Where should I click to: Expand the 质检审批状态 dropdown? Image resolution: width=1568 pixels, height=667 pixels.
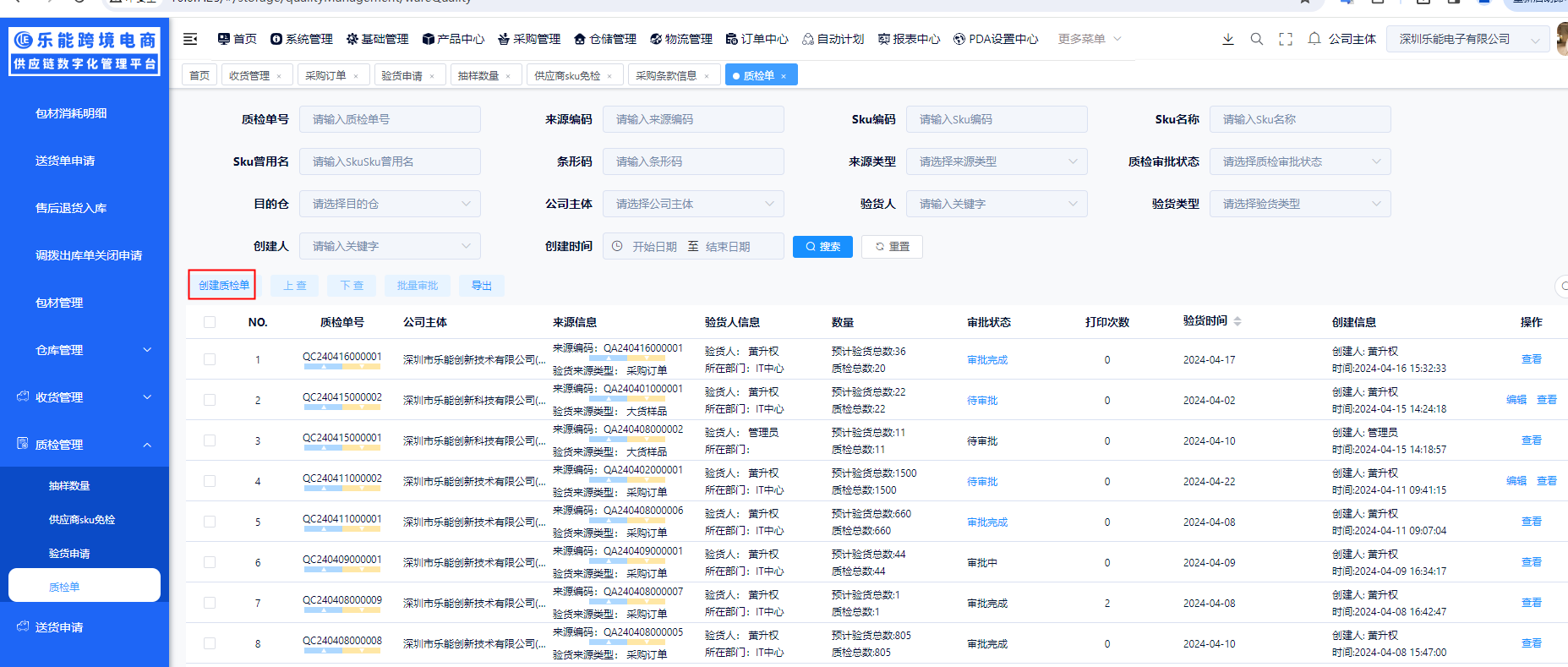tap(1299, 161)
